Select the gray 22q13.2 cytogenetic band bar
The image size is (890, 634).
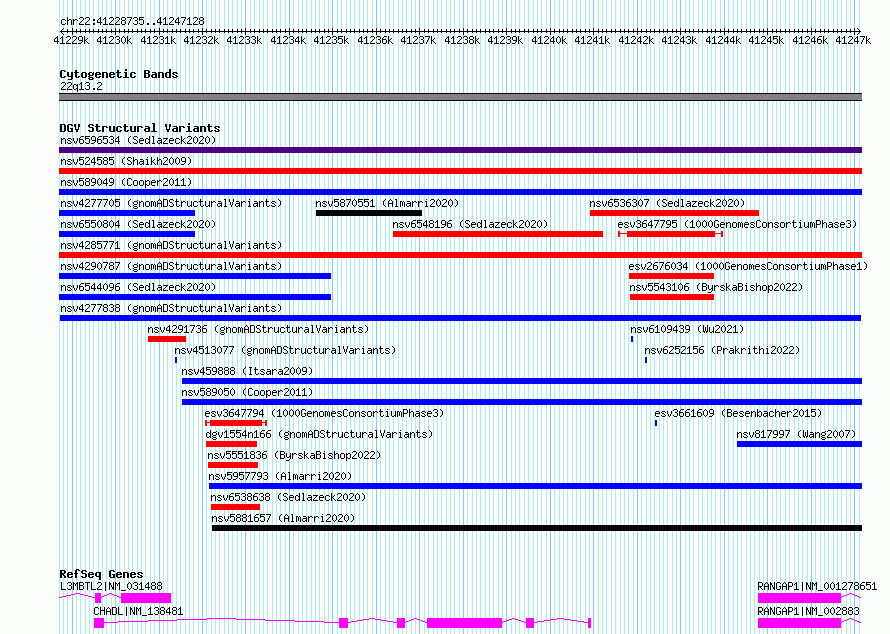(x=460, y=97)
